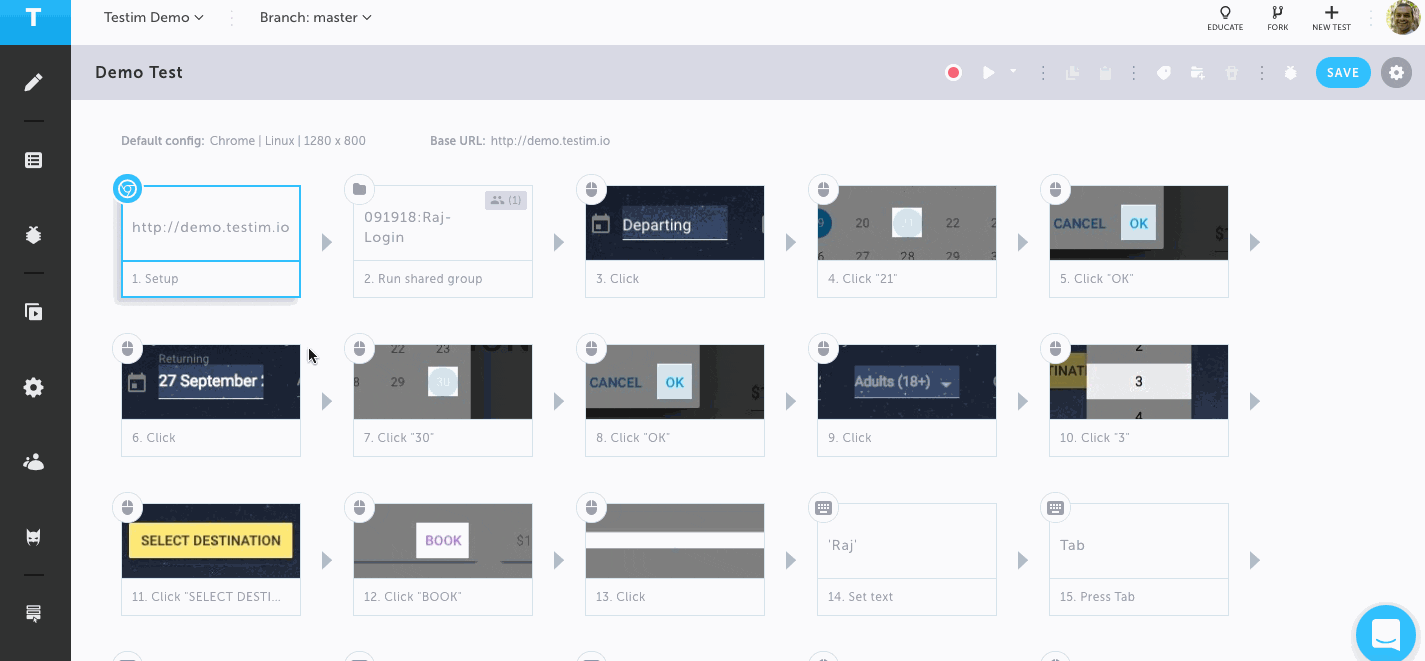Viewport: 1425px width, 661px height.
Task: Start recording with the red record button
Action: pos(953,73)
